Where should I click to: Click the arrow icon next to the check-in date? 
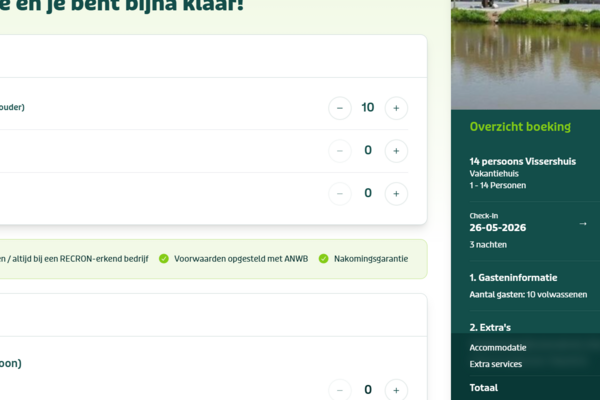point(583,224)
